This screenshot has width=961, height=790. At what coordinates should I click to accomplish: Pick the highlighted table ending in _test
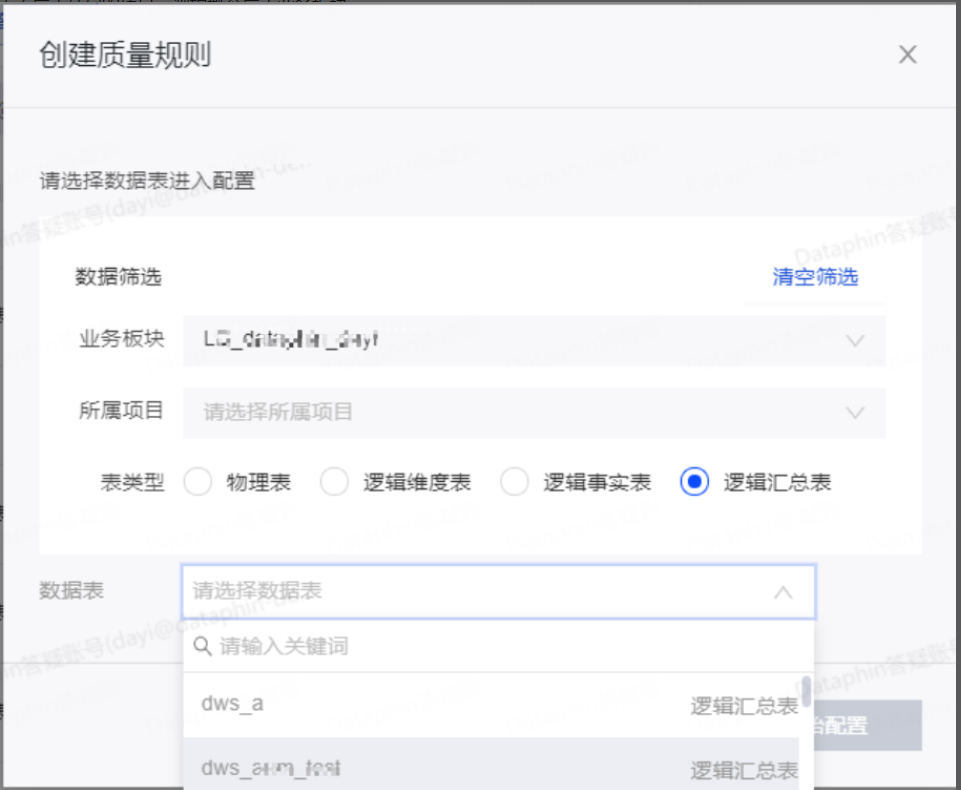(271, 768)
